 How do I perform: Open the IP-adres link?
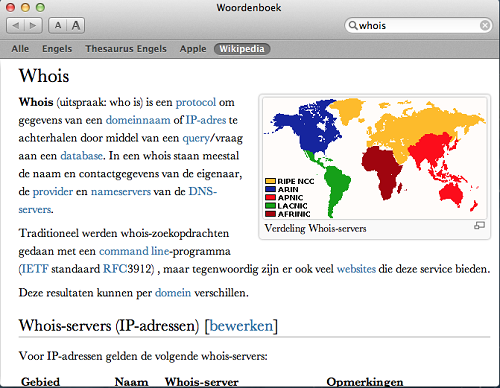point(206,120)
